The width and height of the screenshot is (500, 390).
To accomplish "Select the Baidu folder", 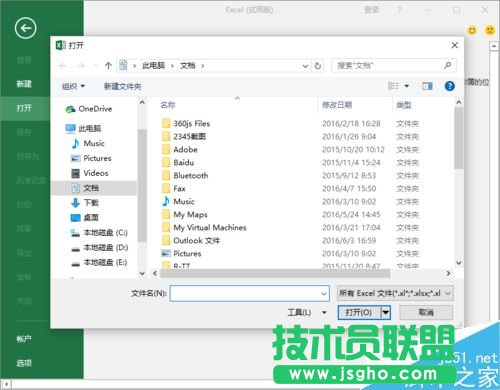I will [x=178, y=163].
